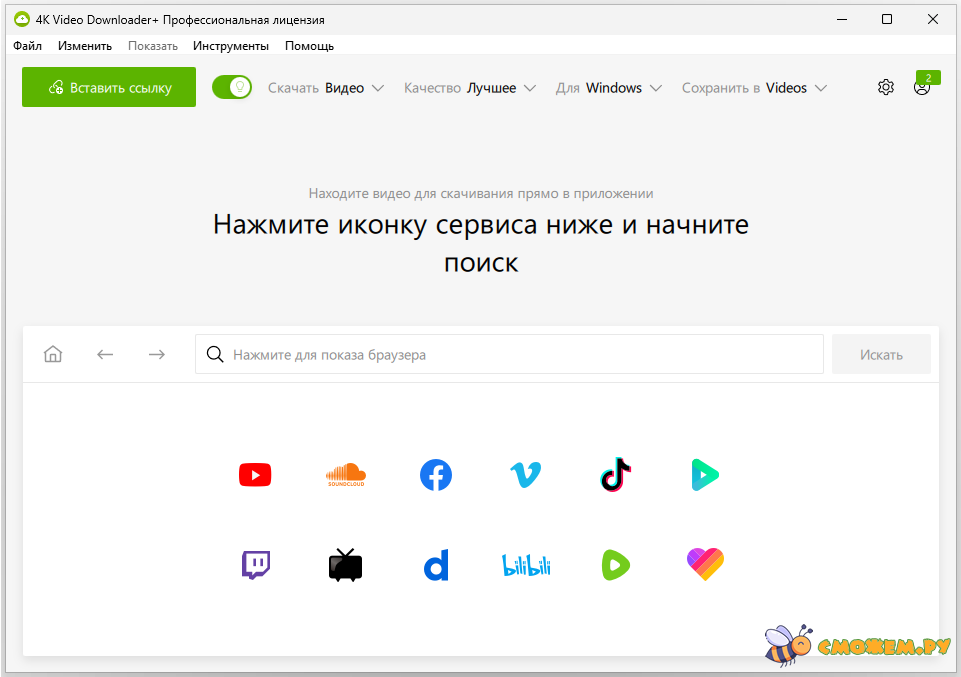Screen dimensions: 961x677
Task: Click the Вставить ссылку button
Action: [x=109, y=87]
